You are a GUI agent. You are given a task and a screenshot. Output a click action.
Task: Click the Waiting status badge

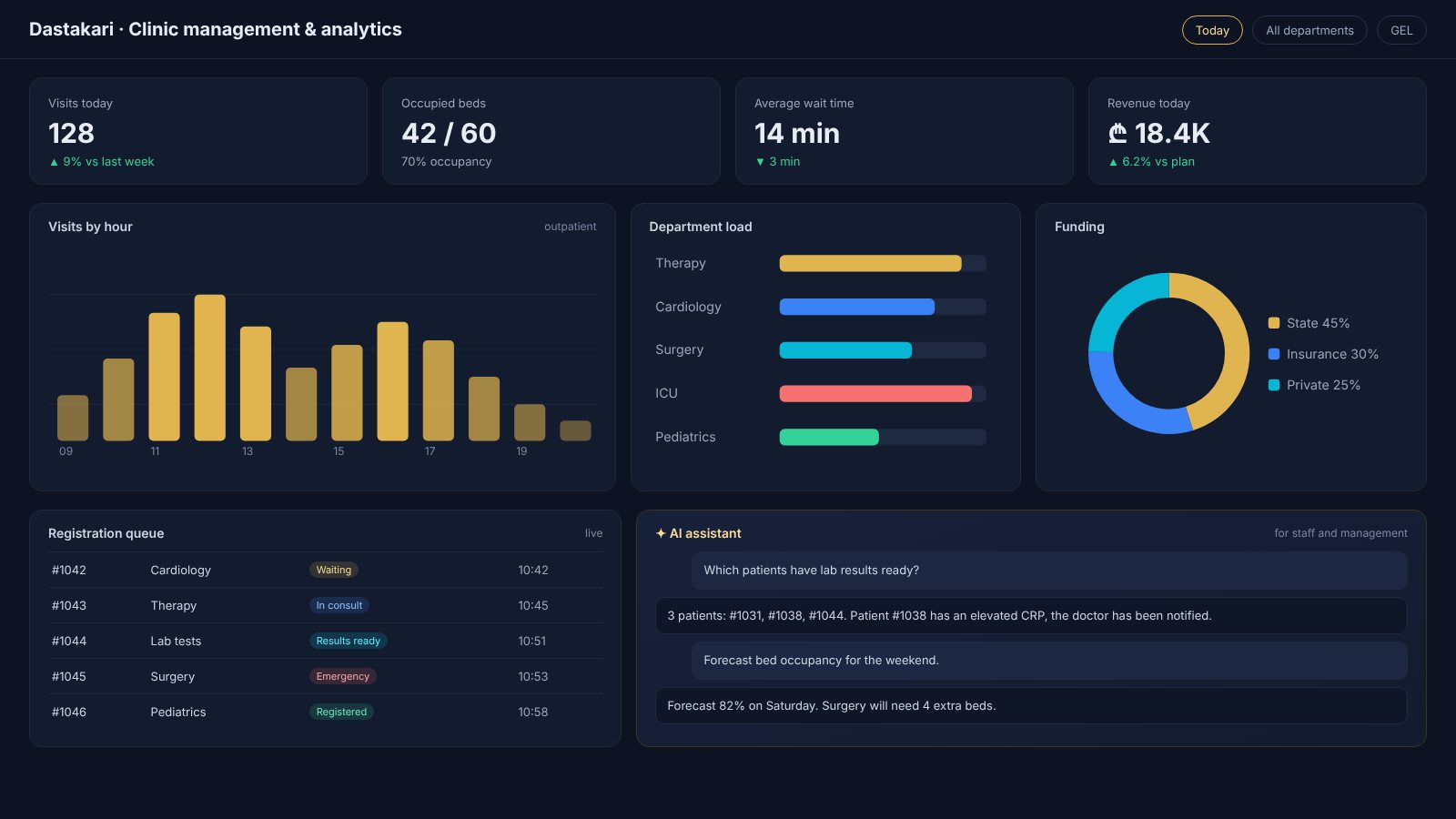pyautogui.click(x=334, y=570)
